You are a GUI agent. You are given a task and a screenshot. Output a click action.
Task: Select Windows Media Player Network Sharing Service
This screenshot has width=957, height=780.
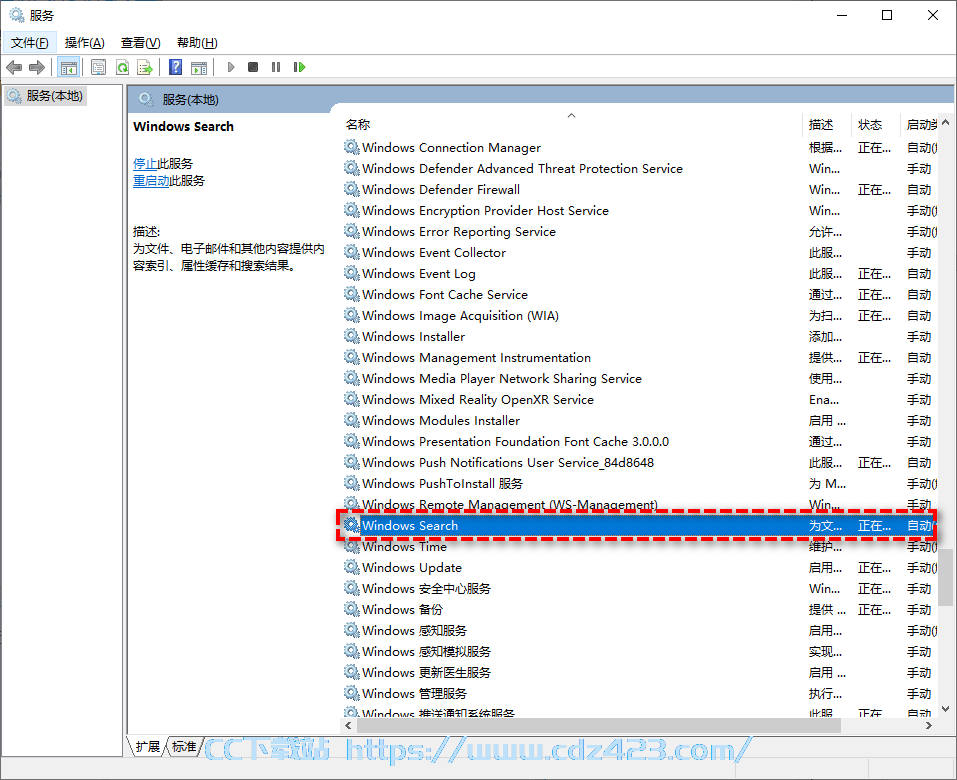(639, 378)
